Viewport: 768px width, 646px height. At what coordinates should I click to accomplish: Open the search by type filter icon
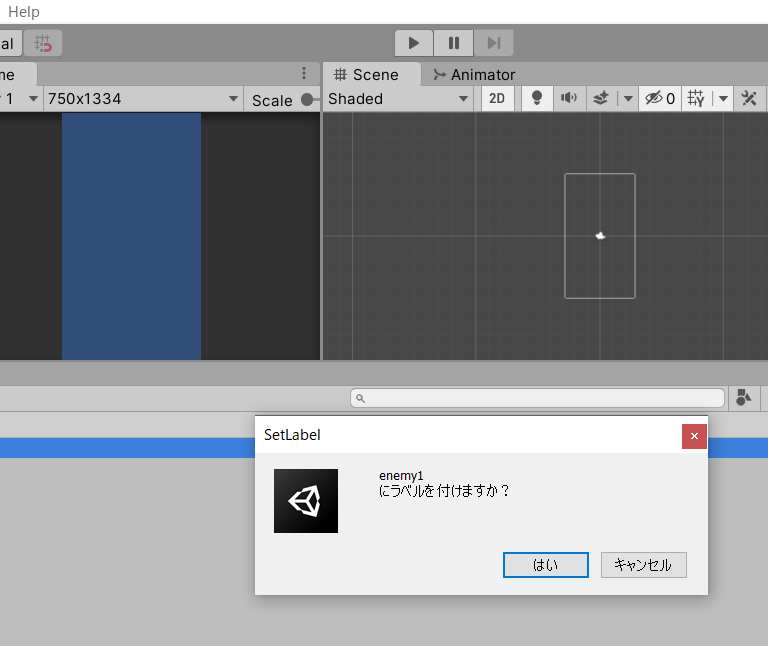point(744,398)
